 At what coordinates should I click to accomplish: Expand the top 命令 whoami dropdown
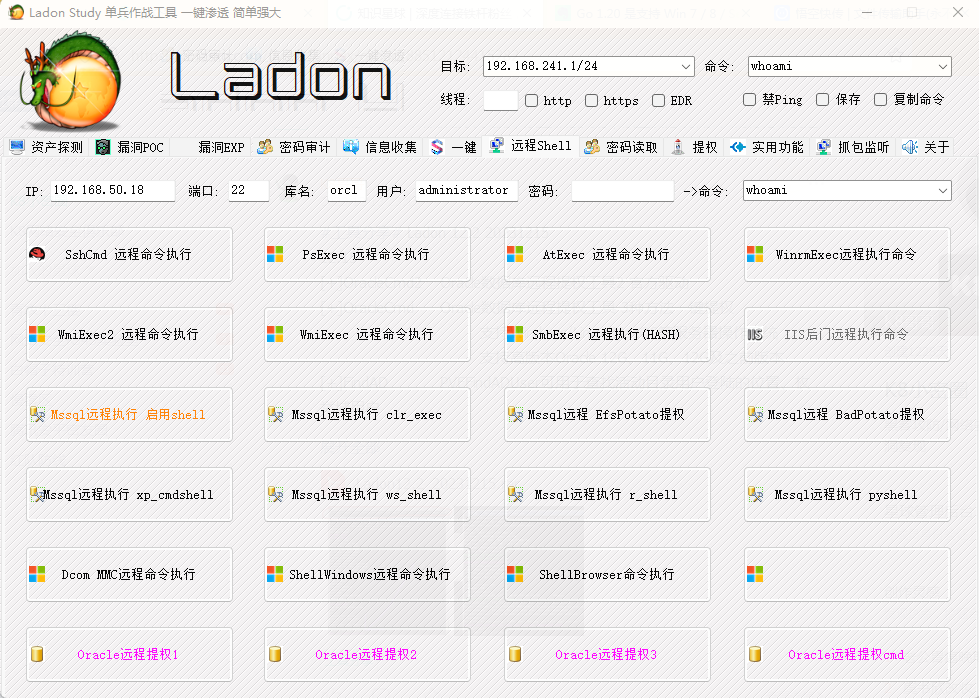pyautogui.click(x=942, y=66)
